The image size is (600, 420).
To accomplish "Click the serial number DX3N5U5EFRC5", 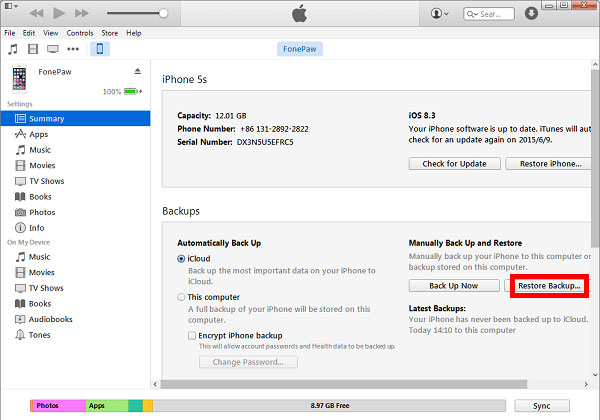I will click(x=265, y=142).
